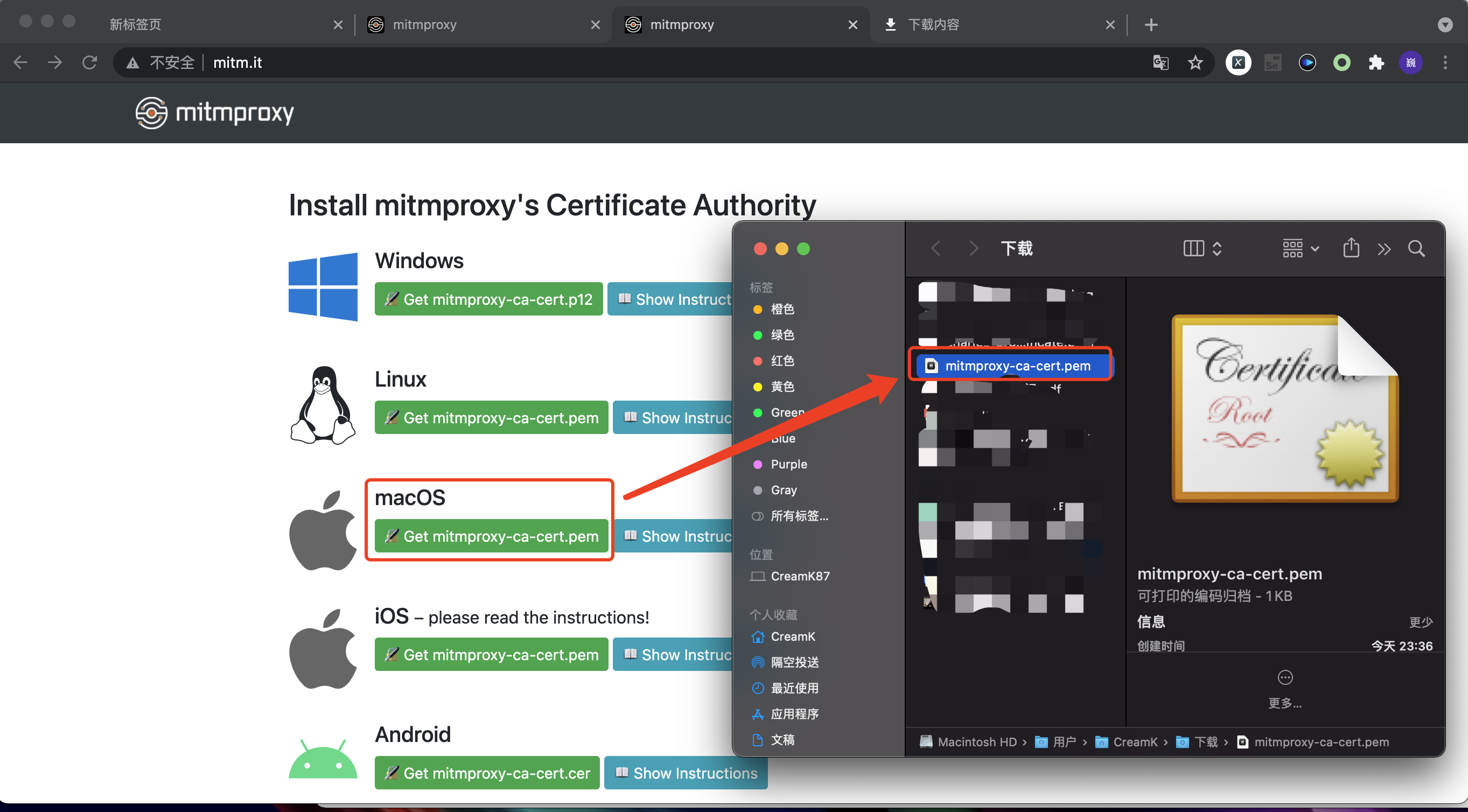Click the mitmproxy logo in page header
Viewport: 1468px width, 812px height.
pos(215,112)
